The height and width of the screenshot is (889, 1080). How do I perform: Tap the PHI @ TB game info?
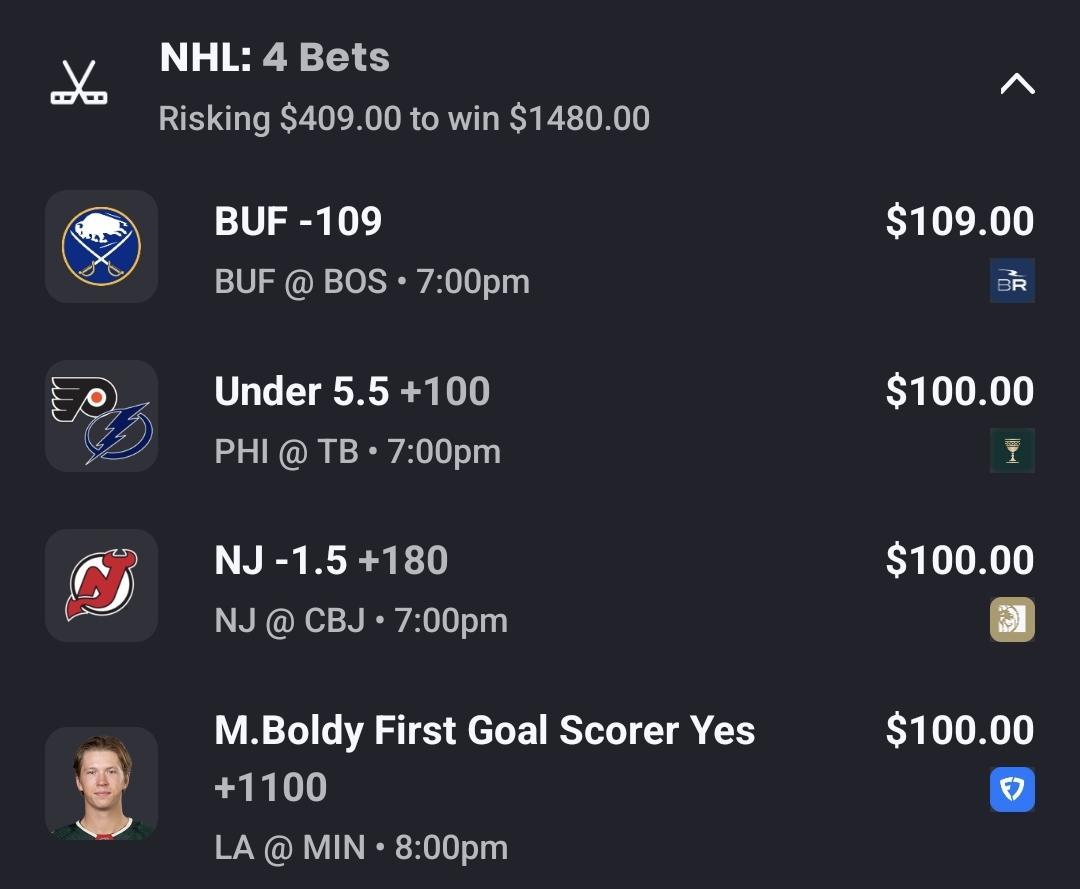[357, 451]
